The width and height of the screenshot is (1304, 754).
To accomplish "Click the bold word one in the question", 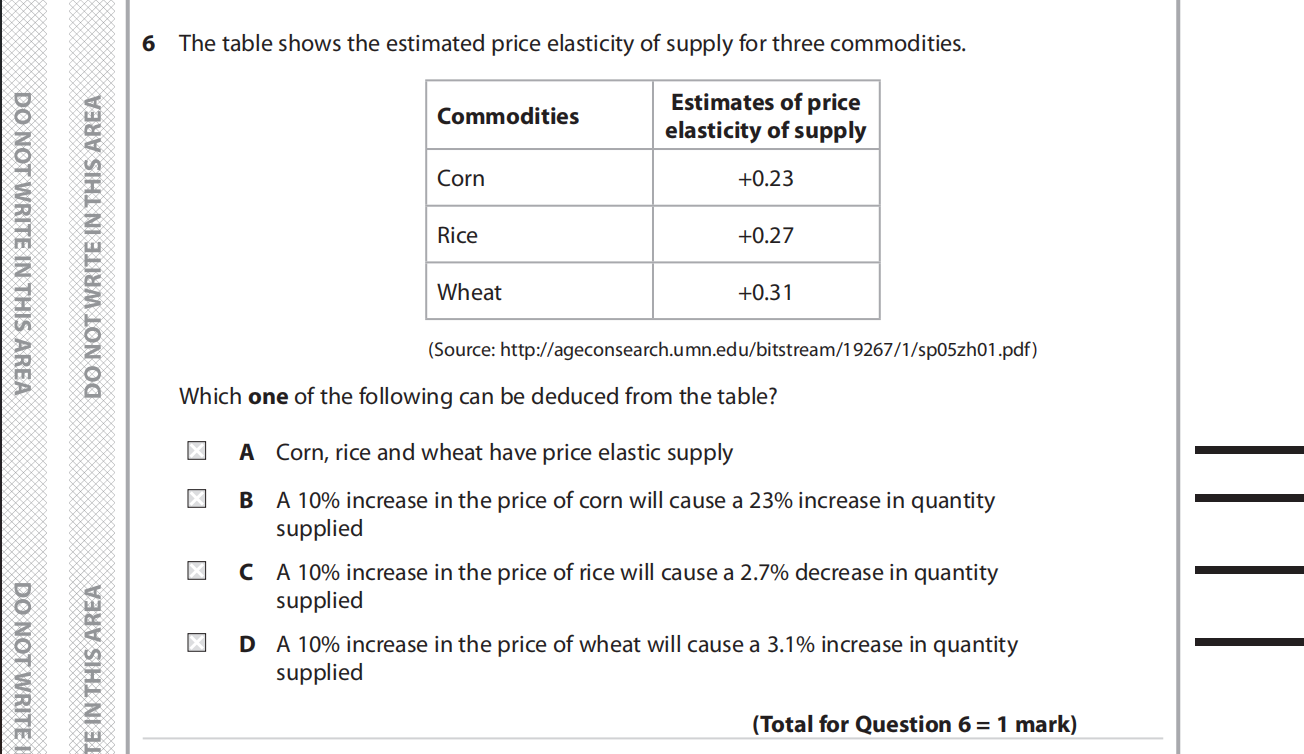I will 267,396.
